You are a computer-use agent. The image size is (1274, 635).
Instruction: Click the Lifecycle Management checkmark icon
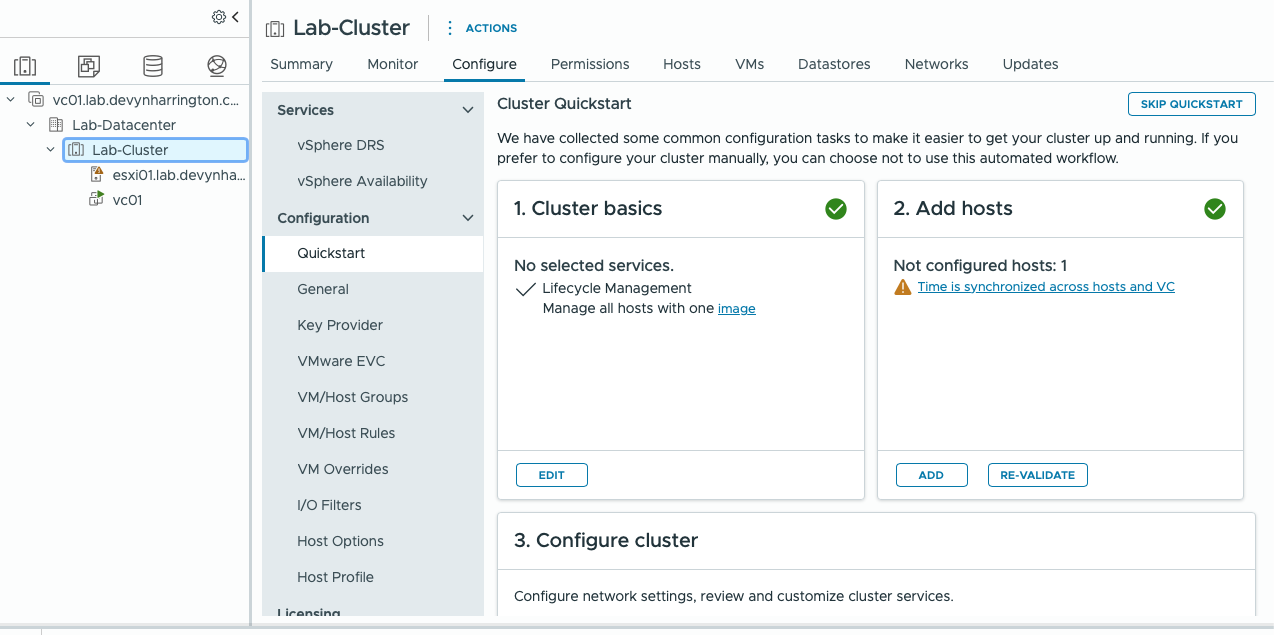click(x=525, y=289)
